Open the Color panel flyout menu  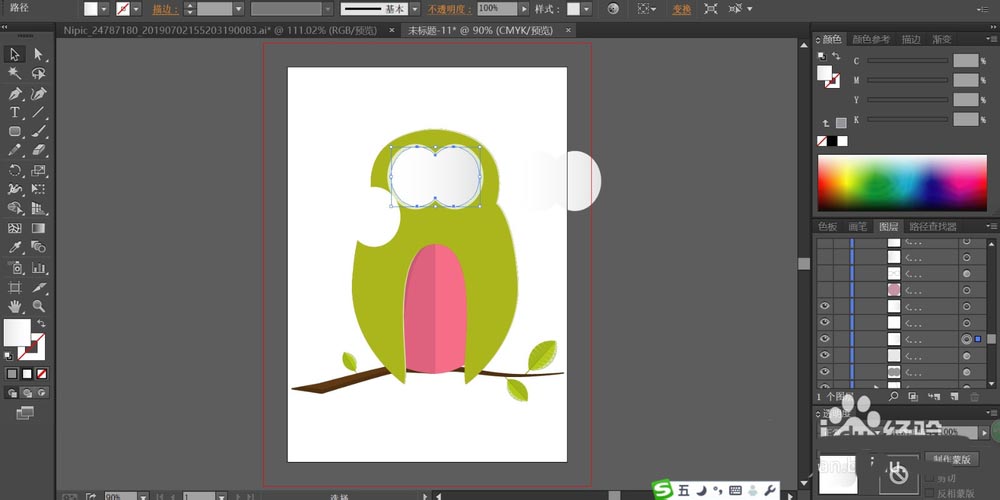(x=991, y=40)
